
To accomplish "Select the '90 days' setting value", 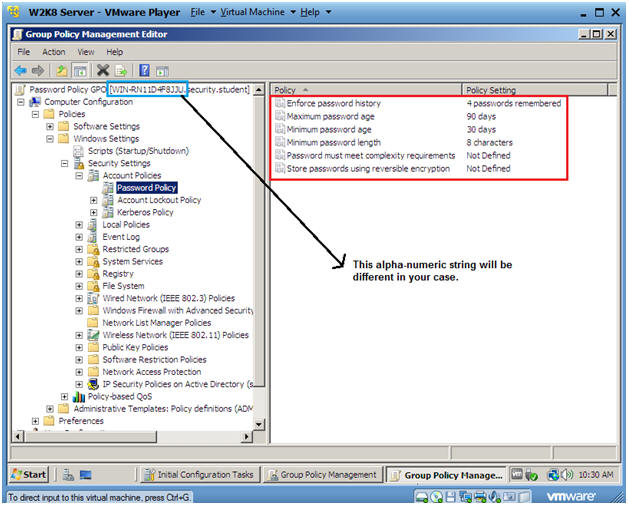I will pyautogui.click(x=481, y=117).
